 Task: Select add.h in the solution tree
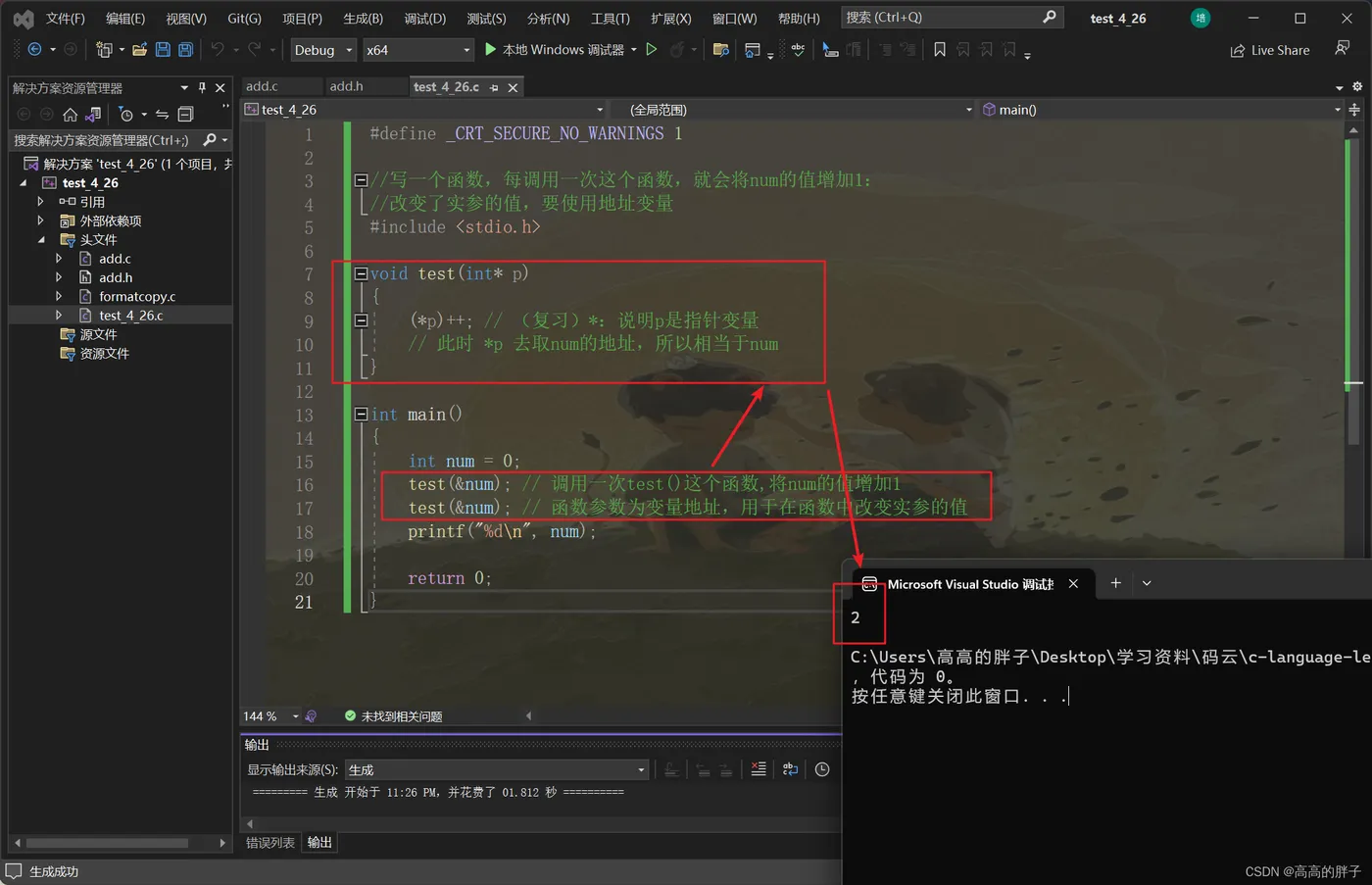[116, 277]
